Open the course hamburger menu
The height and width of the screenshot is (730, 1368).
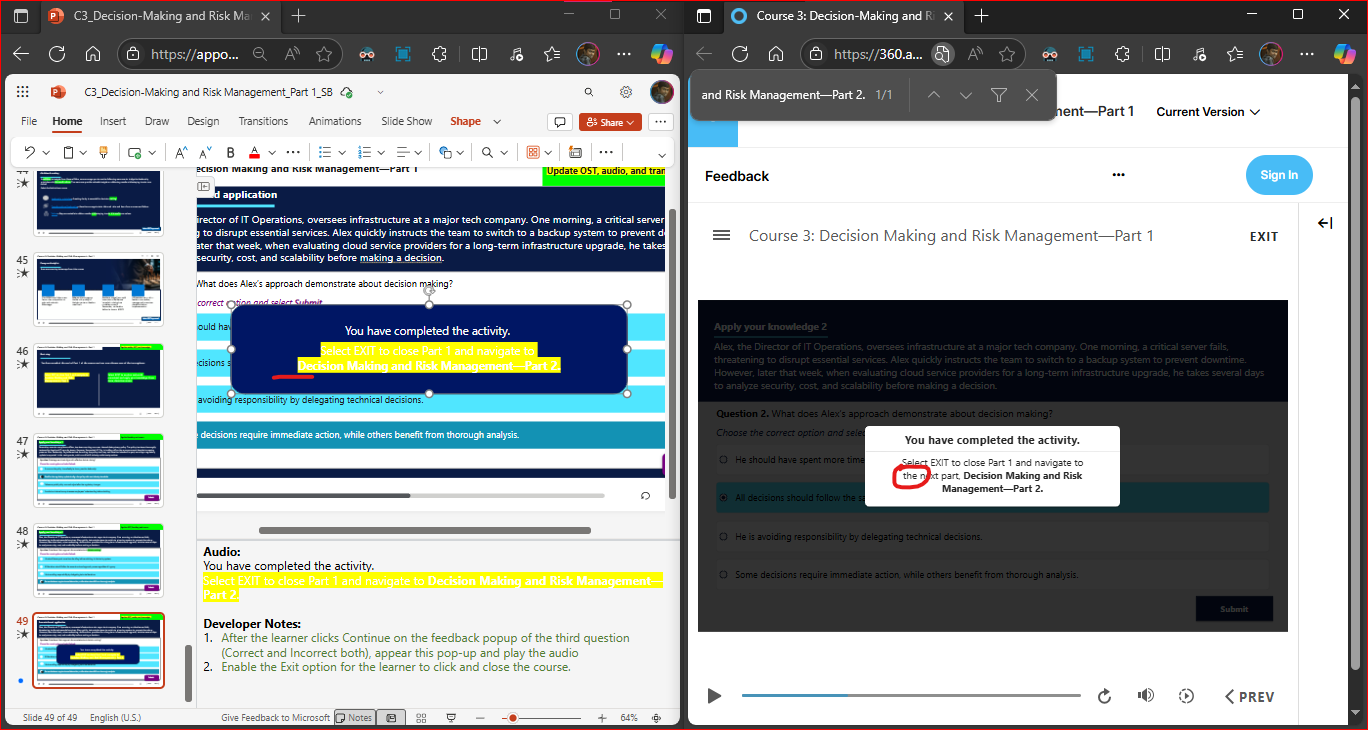pyautogui.click(x=721, y=235)
